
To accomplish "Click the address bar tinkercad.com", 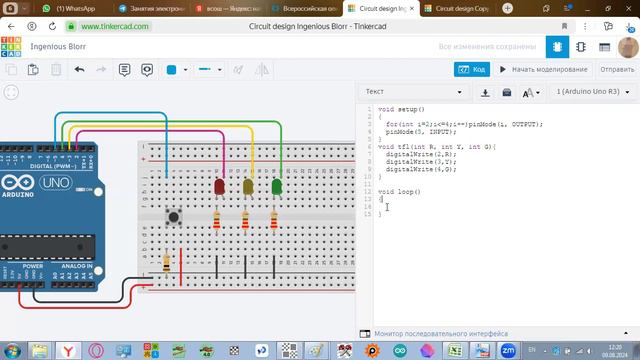I will click(115, 27).
